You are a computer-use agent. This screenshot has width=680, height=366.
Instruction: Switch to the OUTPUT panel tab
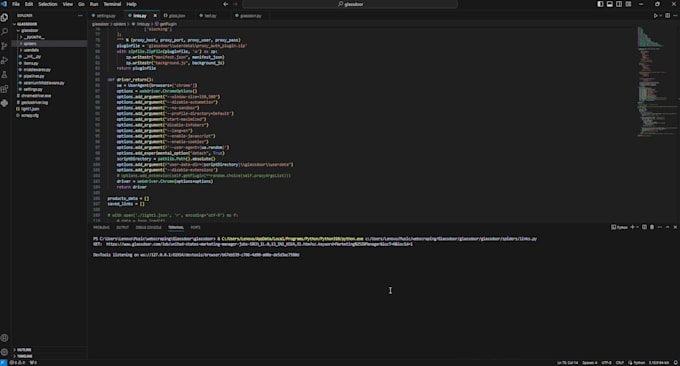point(122,227)
